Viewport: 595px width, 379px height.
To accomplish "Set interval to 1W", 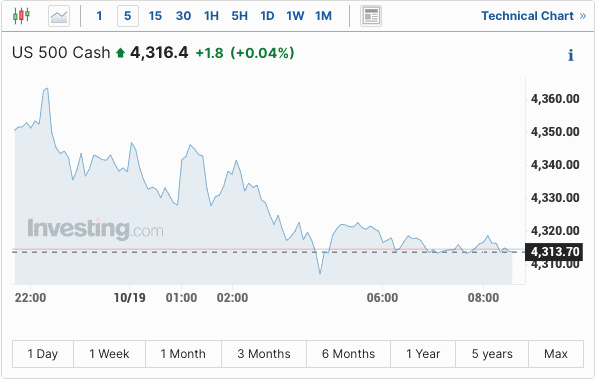I will tap(295, 16).
